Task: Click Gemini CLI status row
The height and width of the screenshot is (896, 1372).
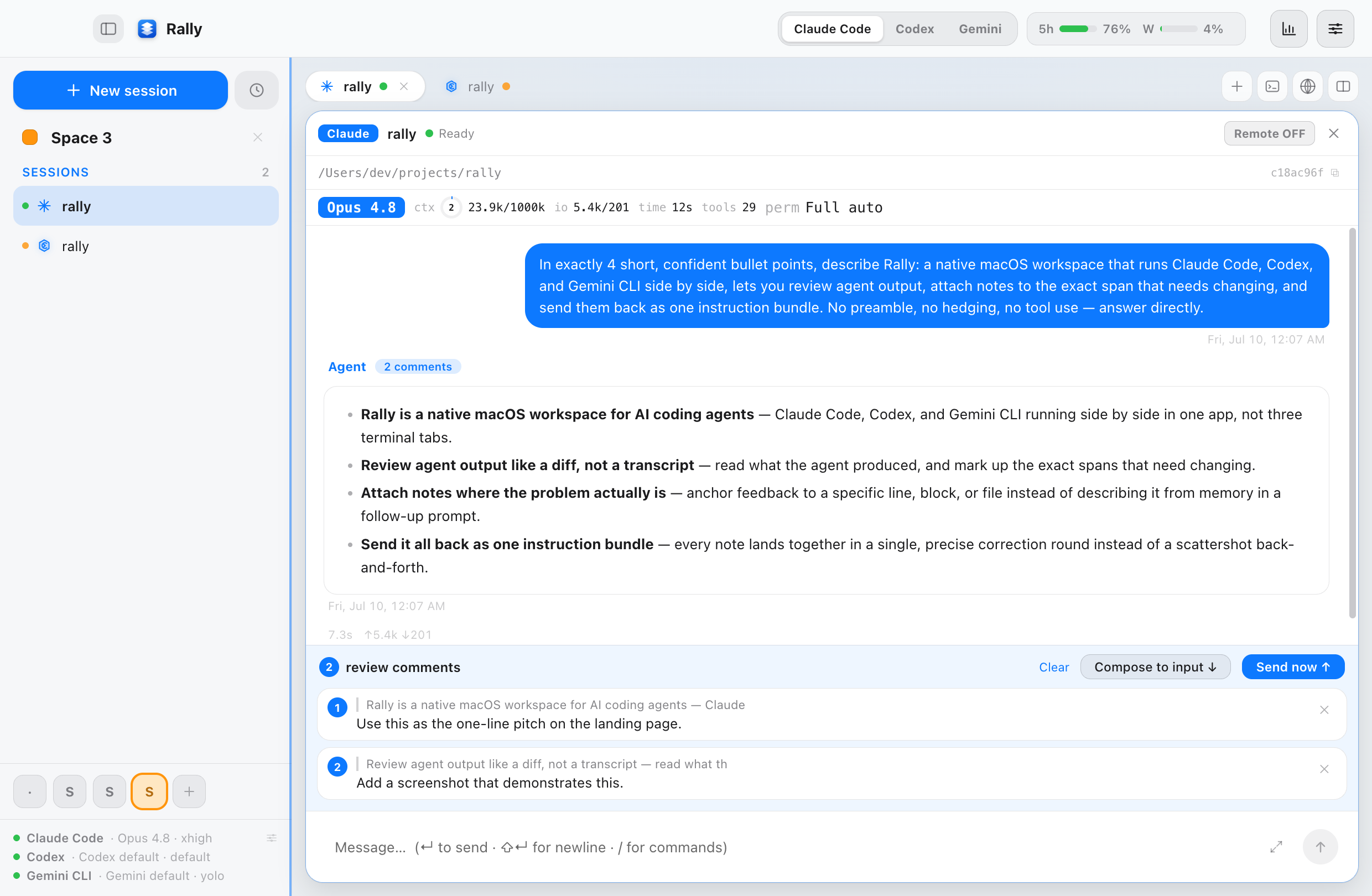Action: click(x=119, y=875)
